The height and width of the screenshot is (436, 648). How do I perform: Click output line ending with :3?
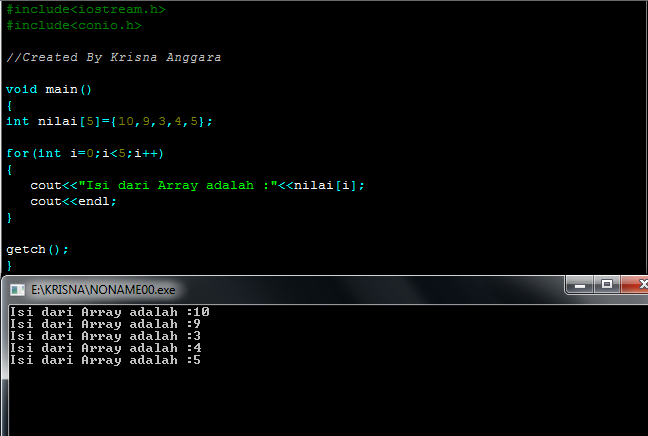click(105, 336)
